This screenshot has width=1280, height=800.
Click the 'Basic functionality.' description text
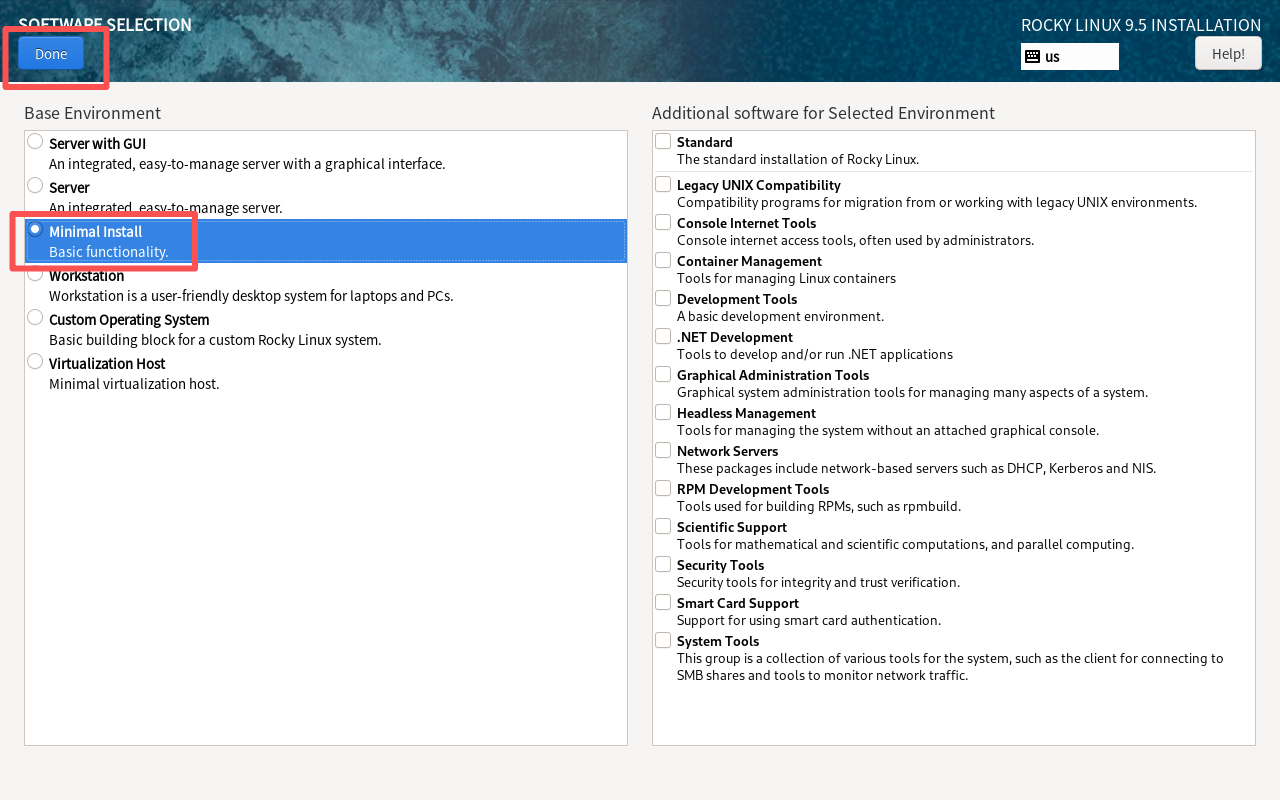108,252
